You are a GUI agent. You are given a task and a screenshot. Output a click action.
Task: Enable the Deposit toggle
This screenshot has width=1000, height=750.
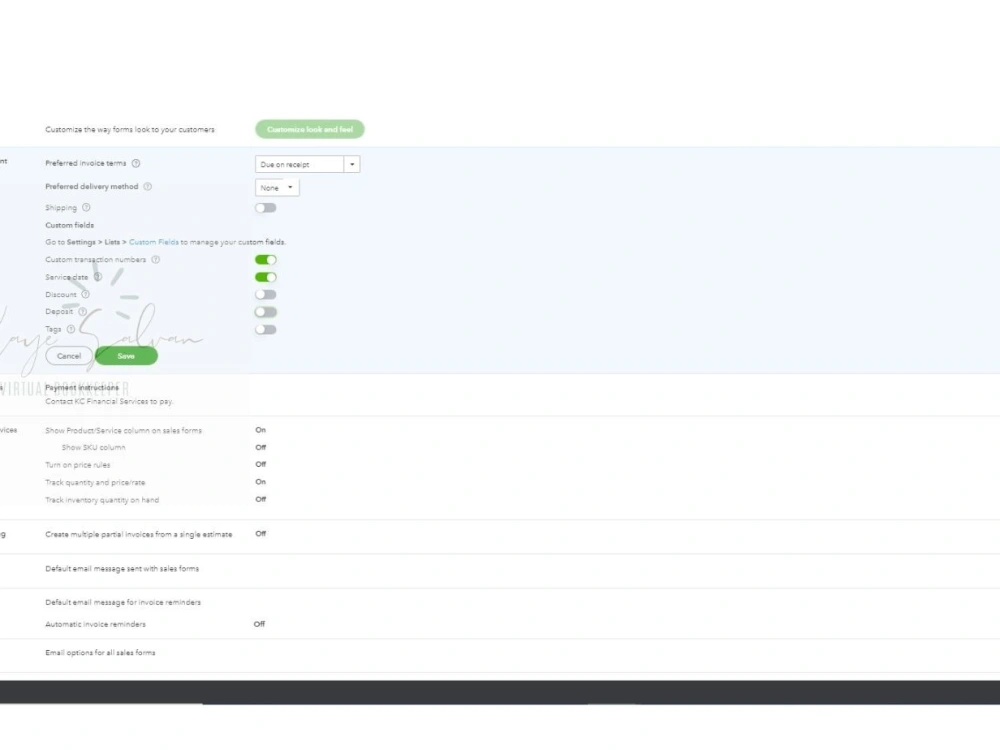[x=265, y=312]
